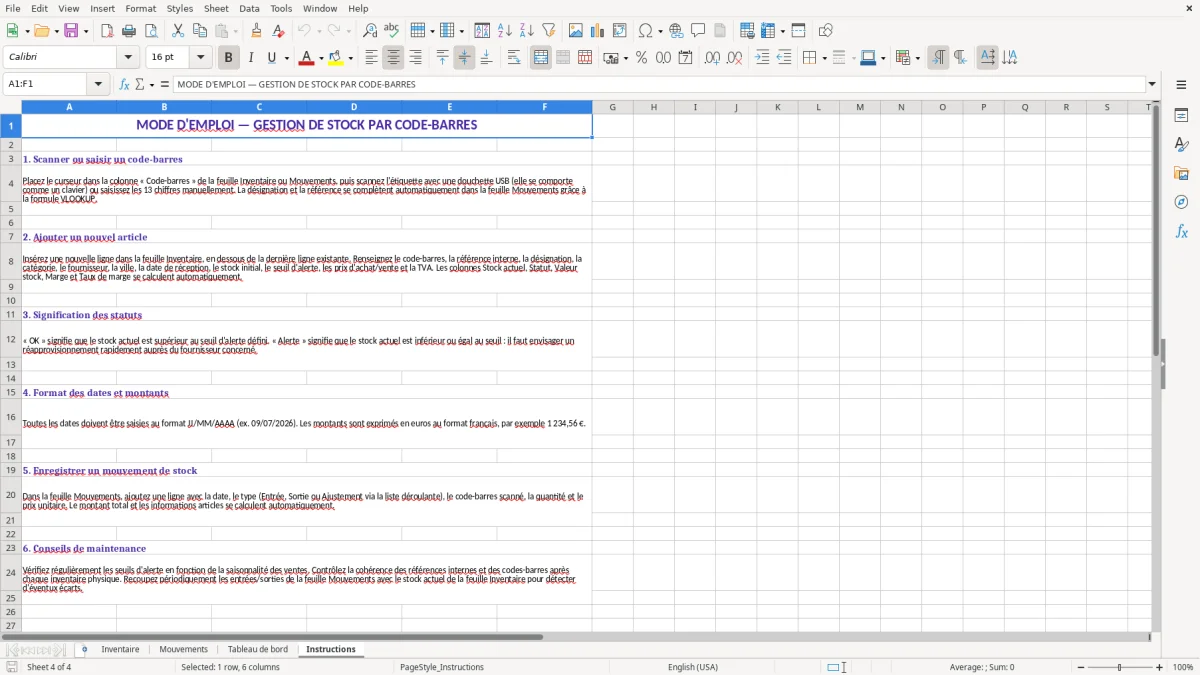Toggle Underline formatting
Viewport: 1200px width, 675px height.
tap(272, 58)
